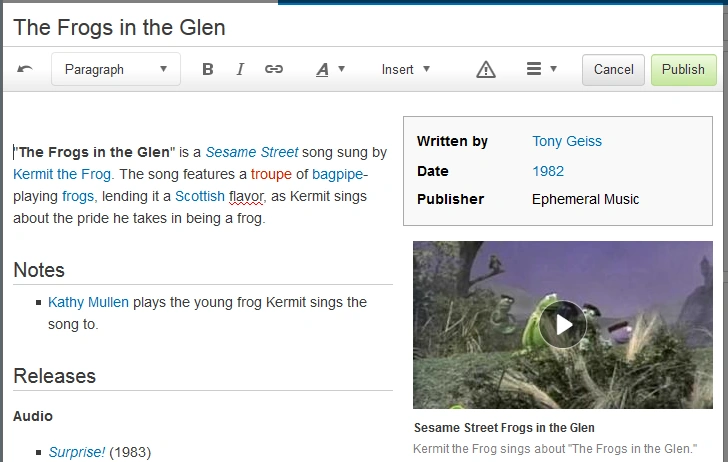
Task: Open the text style options
Action: point(330,69)
